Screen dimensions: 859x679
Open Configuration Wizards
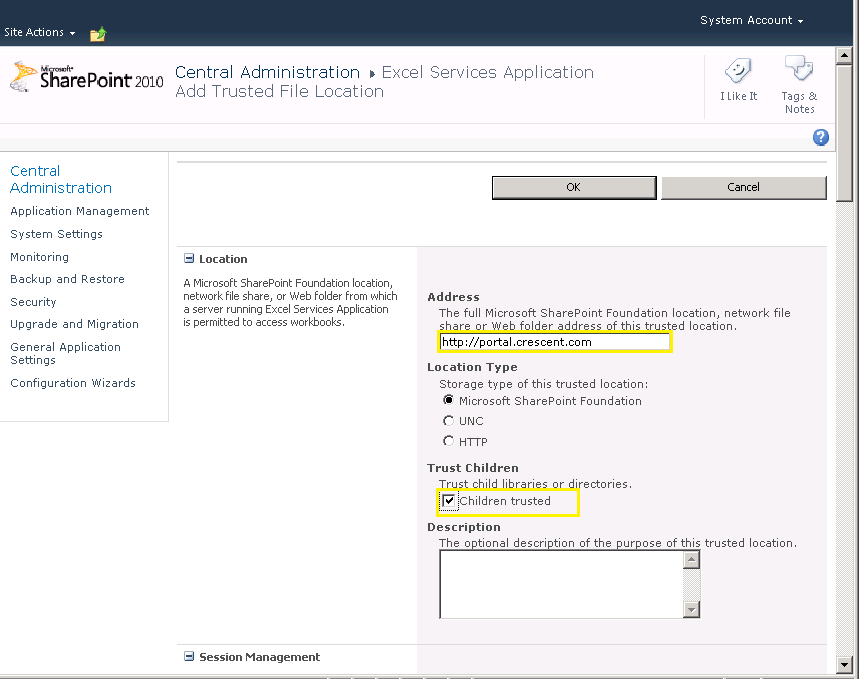pos(73,383)
